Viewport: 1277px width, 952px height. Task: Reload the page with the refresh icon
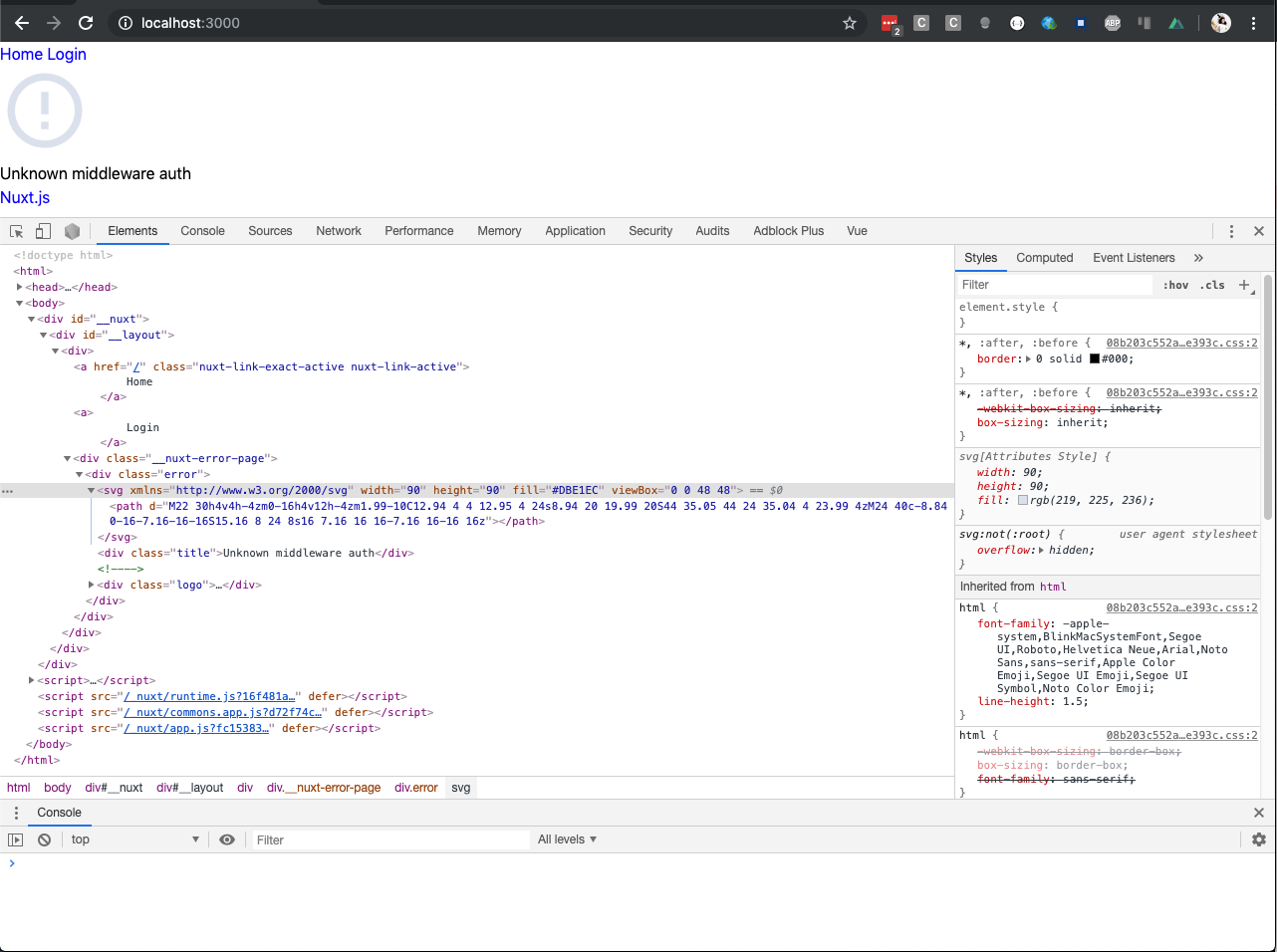tap(86, 22)
